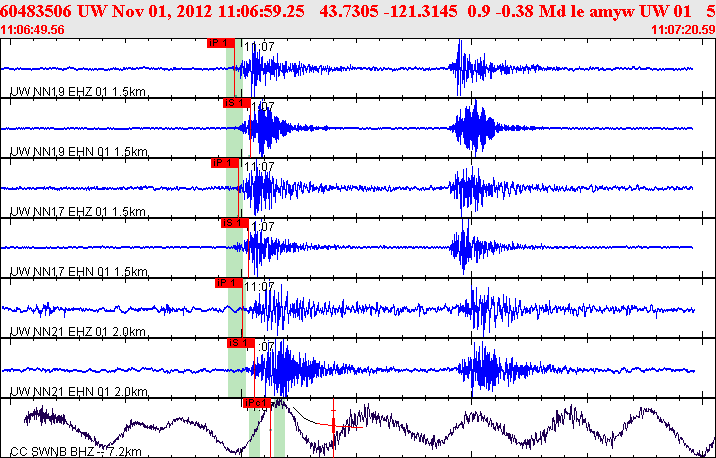Click the 'UW NN21 EHZ 01 2.0km' channel label

pos(78,332)
